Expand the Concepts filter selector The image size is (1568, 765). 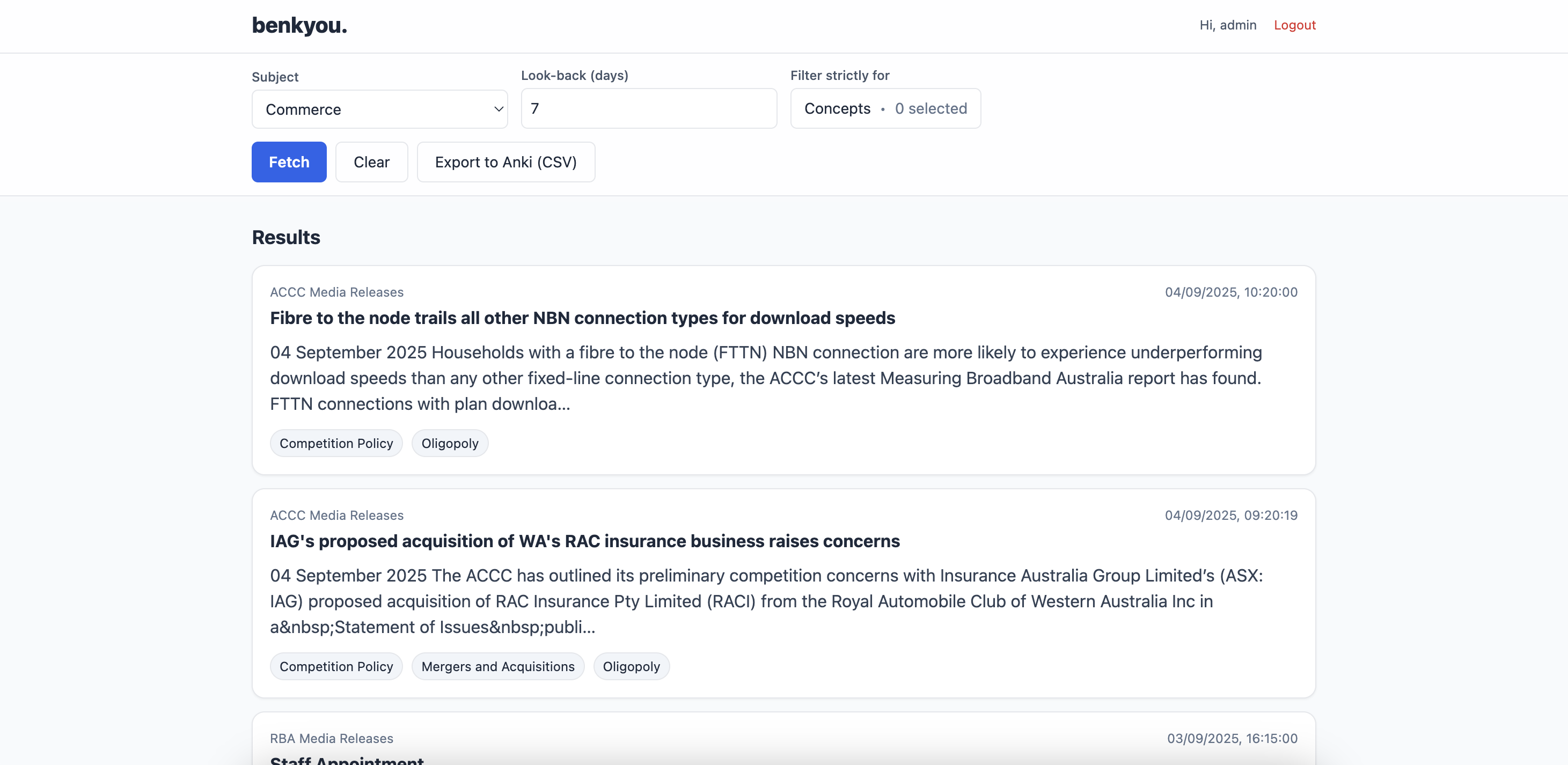(x=885, y=109)
